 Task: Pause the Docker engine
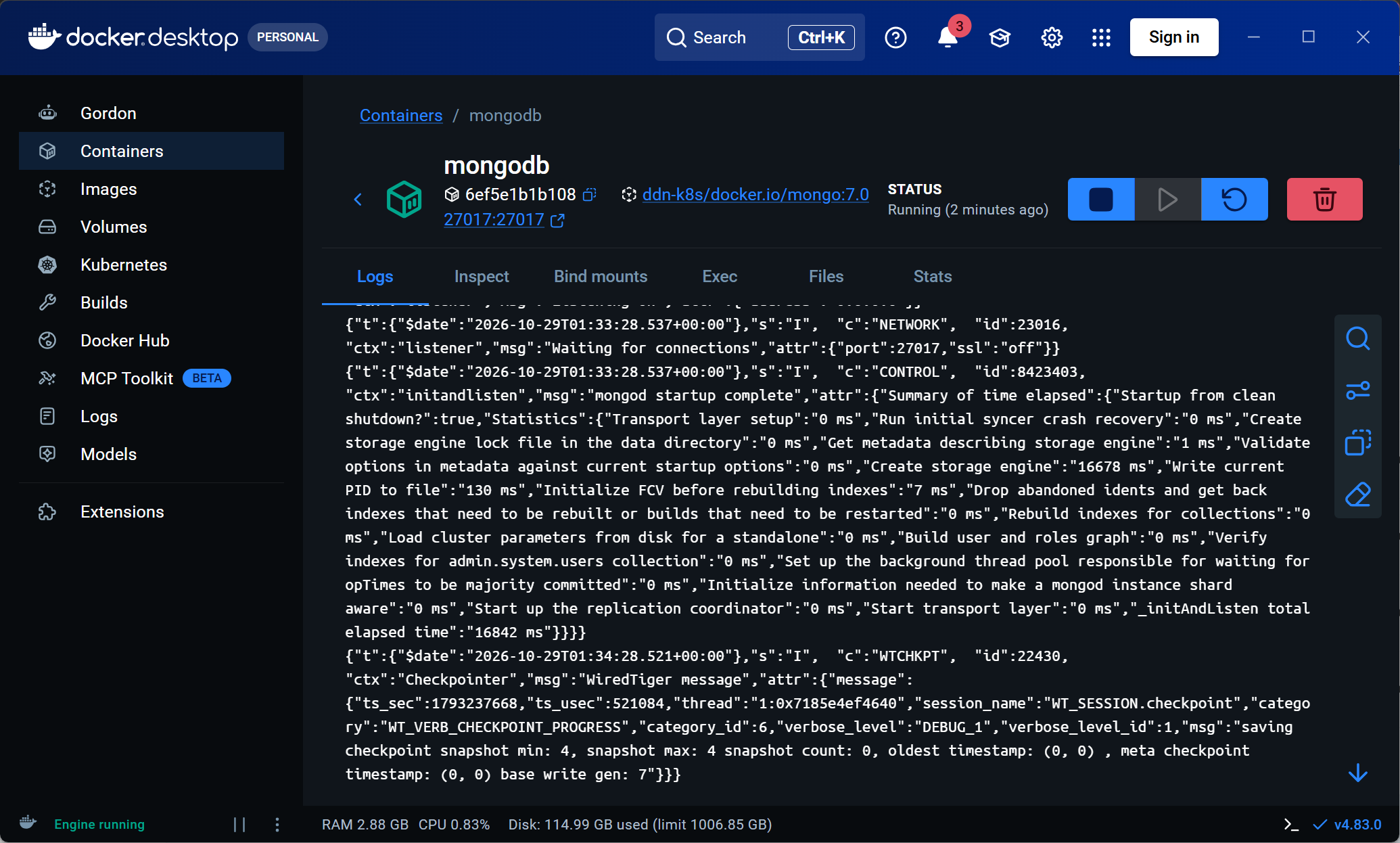239,824
